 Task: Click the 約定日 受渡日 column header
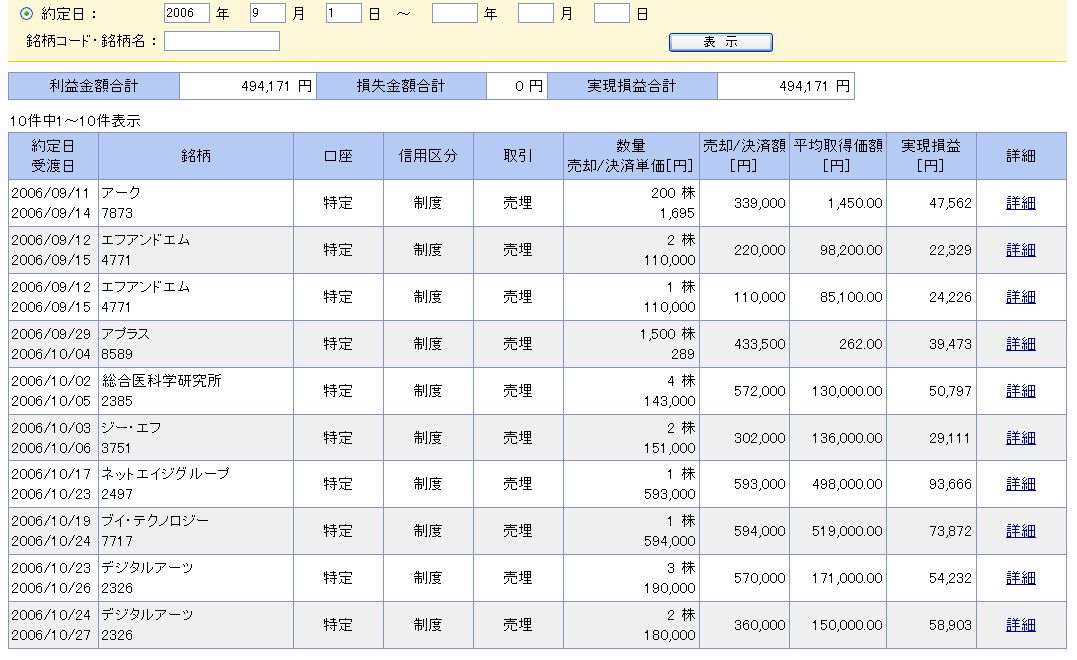(53, 155)
